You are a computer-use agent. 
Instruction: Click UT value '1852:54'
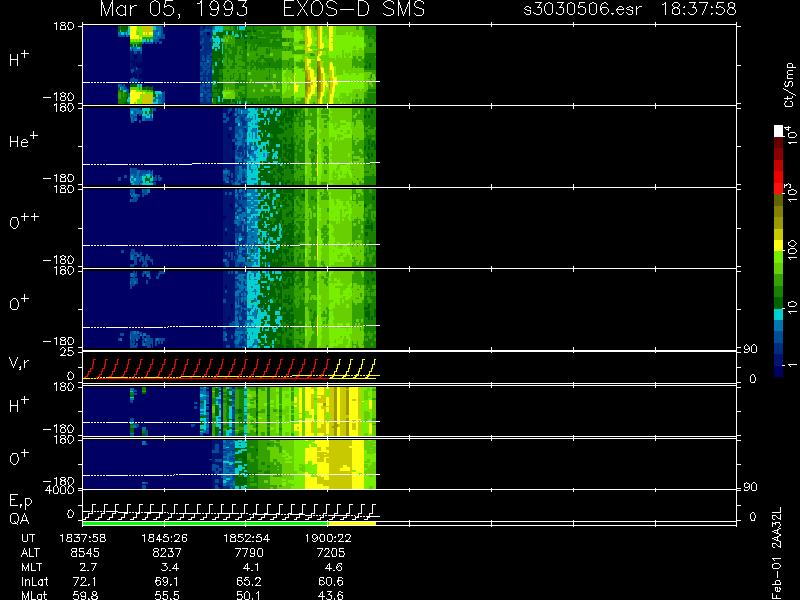tap(246, 538)
